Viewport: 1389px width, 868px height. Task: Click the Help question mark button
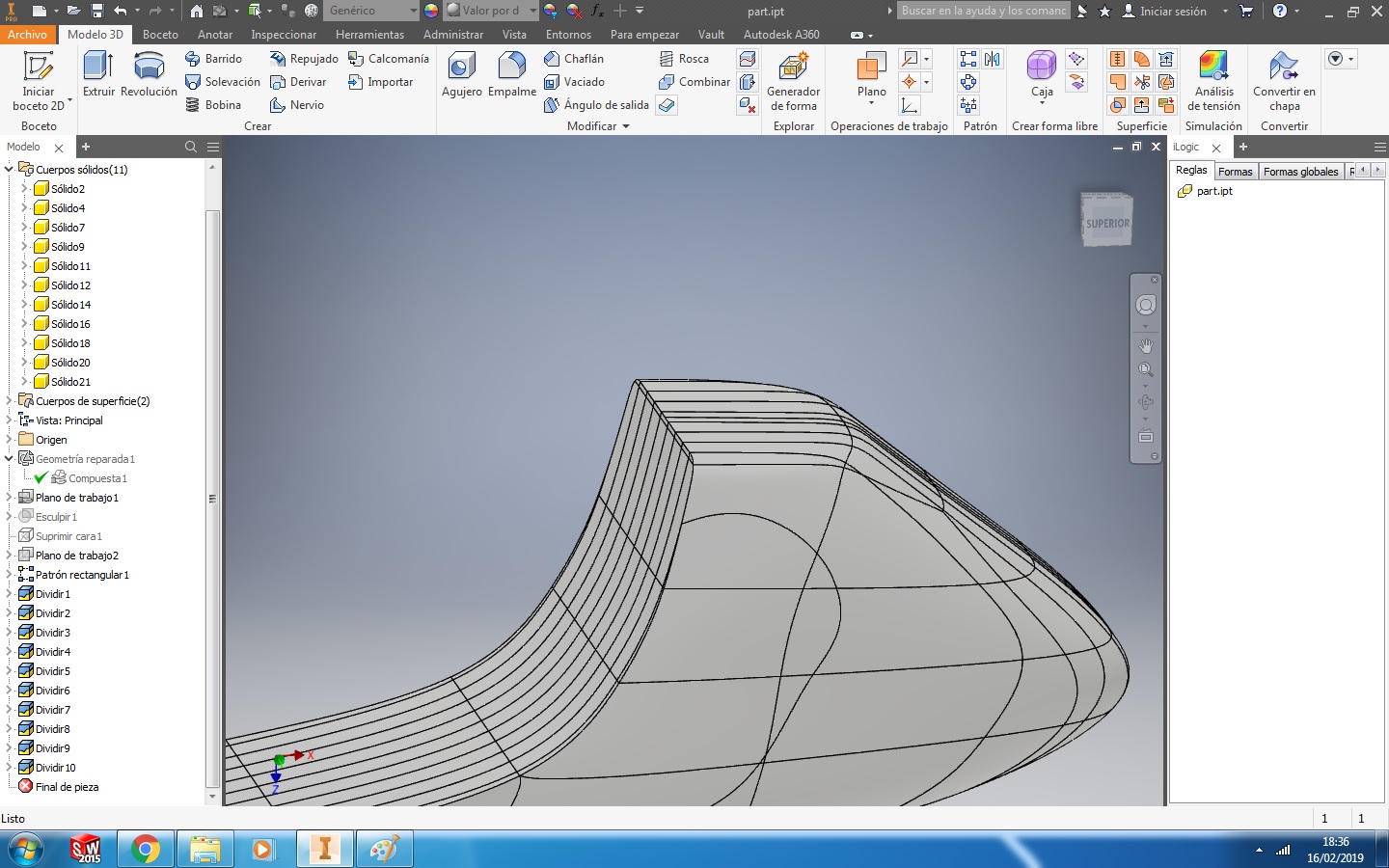[1282, 11]
